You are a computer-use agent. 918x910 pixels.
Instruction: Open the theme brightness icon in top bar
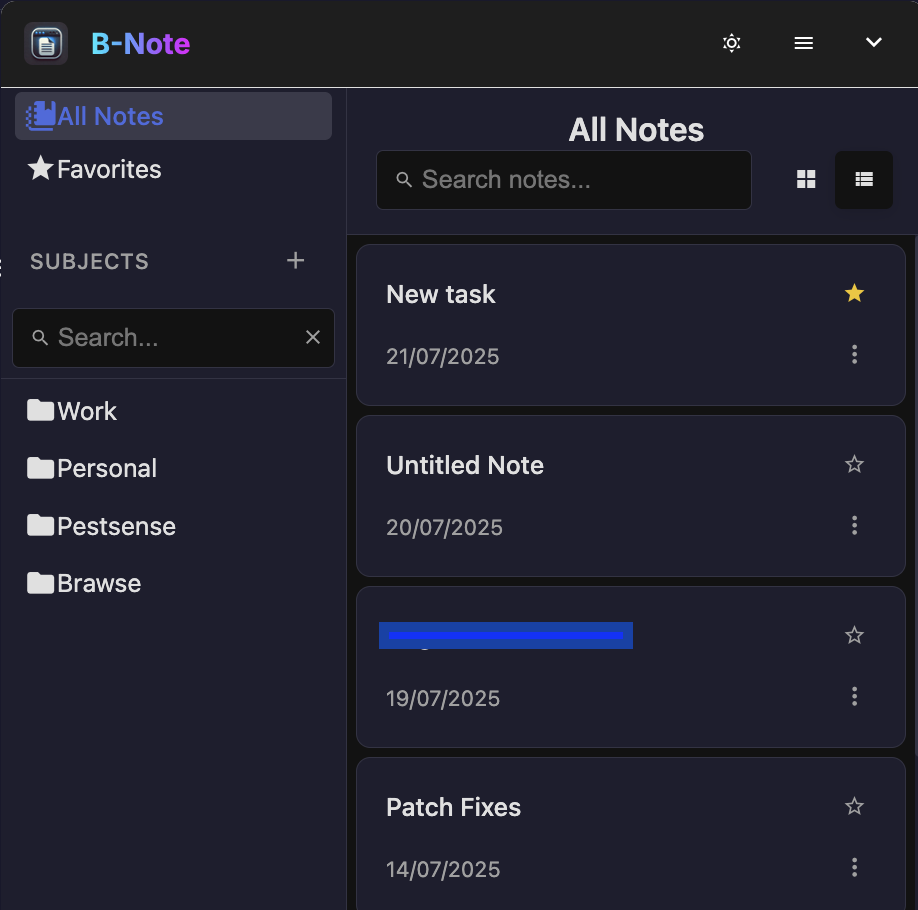coord(731,43)
